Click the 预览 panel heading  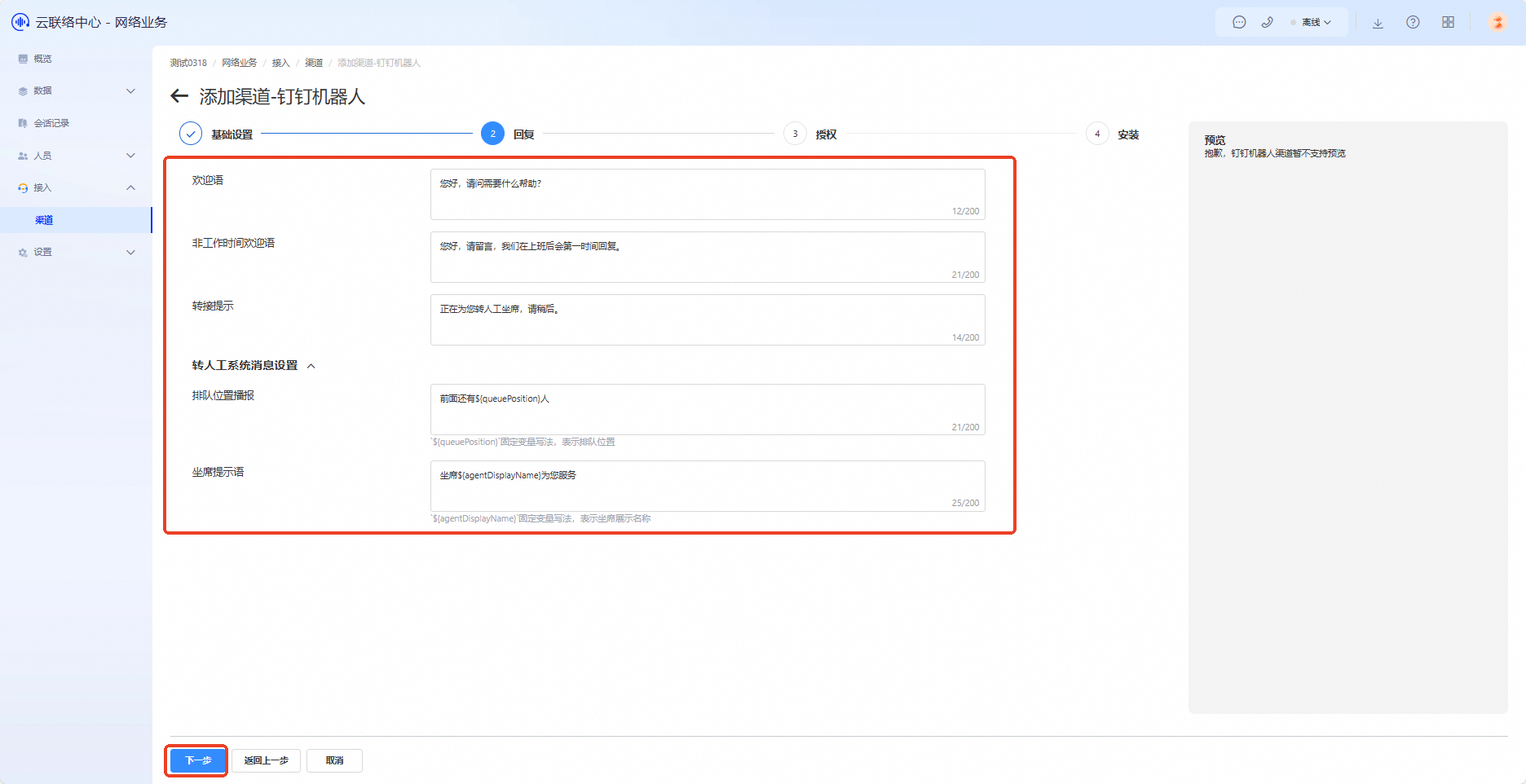[1215, 140]
